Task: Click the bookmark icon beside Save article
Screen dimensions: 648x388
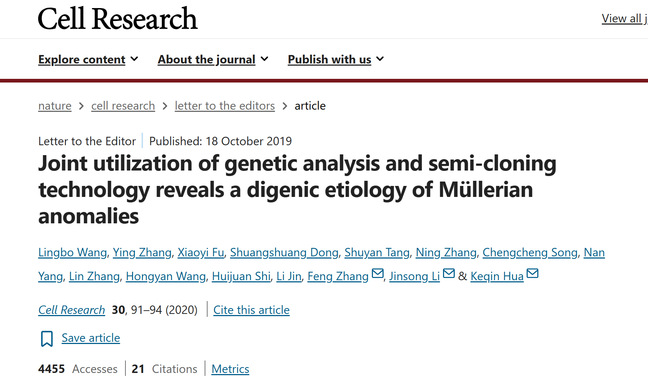Action: (x=47, y=339)
